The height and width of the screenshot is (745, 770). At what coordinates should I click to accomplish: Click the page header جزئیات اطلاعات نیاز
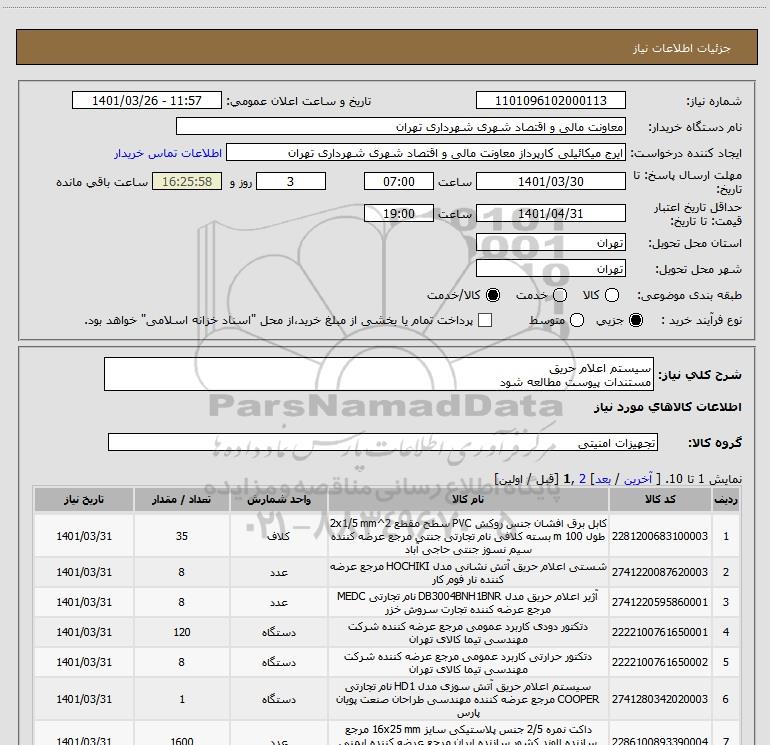(x=682, y=48)
